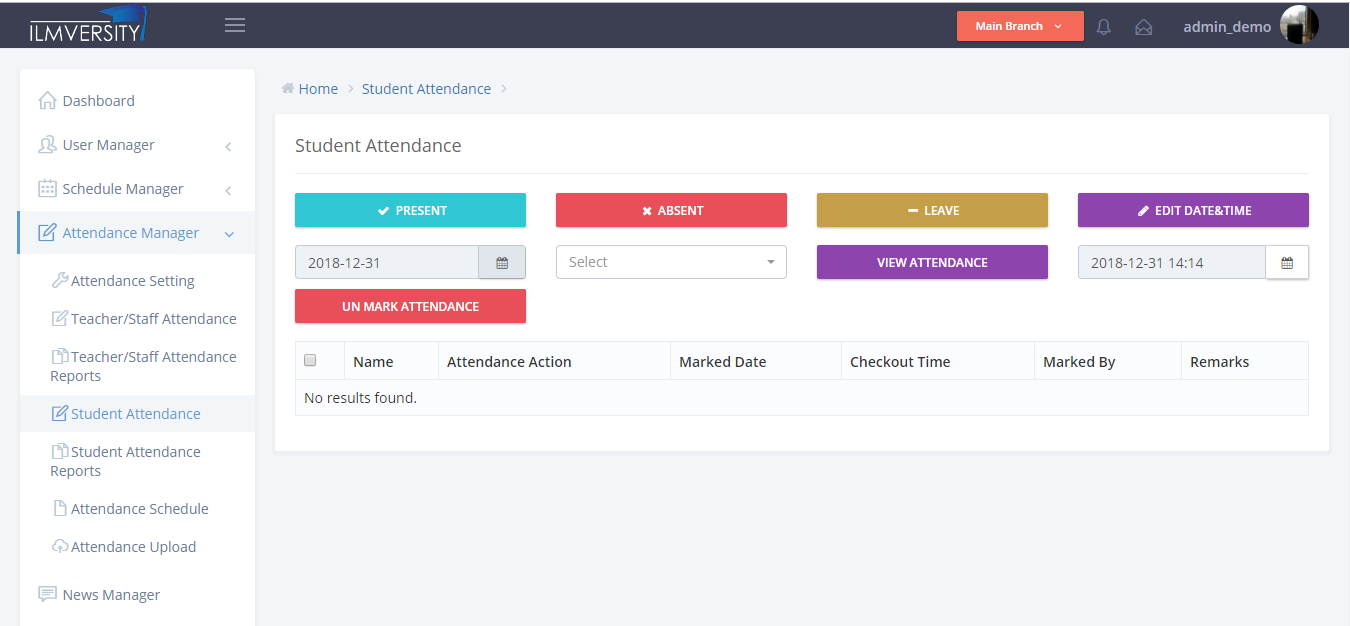Click the UN MARK ATTENDANCE button
Screen dimensions: 1350x626
pyautogui.click(x=410, y=306)
